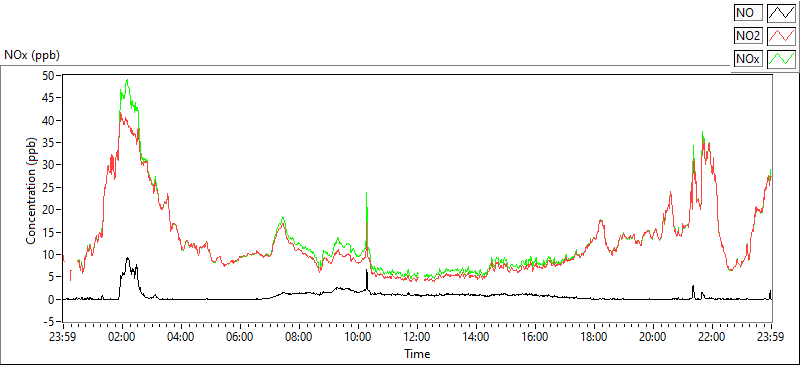Click the 20:00 x-axis tick label
The image size is (800, 365).
pos(653,336)
